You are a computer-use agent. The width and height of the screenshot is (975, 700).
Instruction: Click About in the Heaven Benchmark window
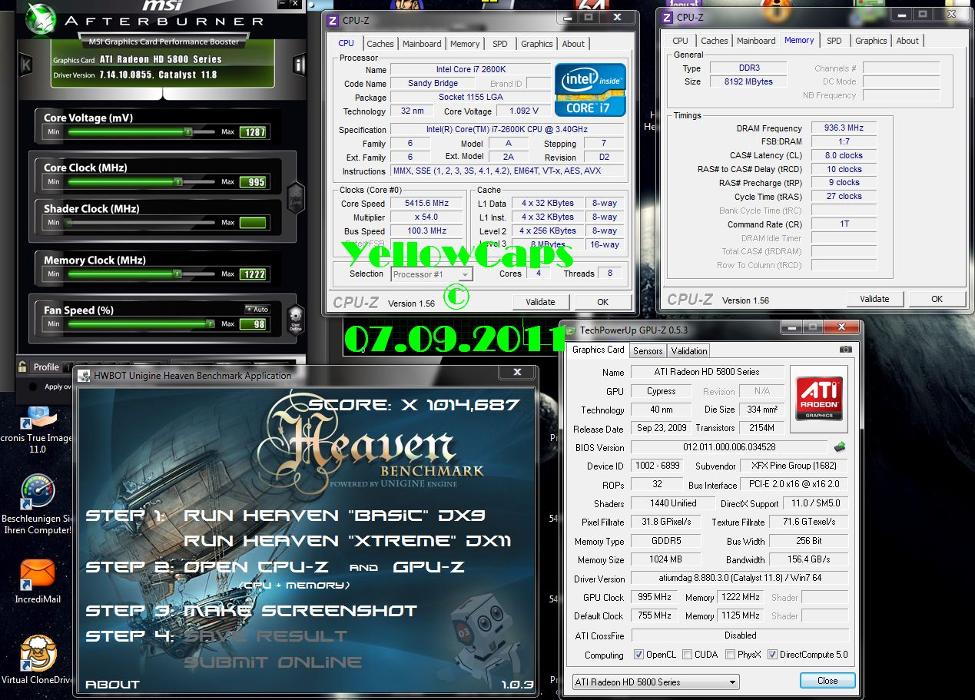113,684
